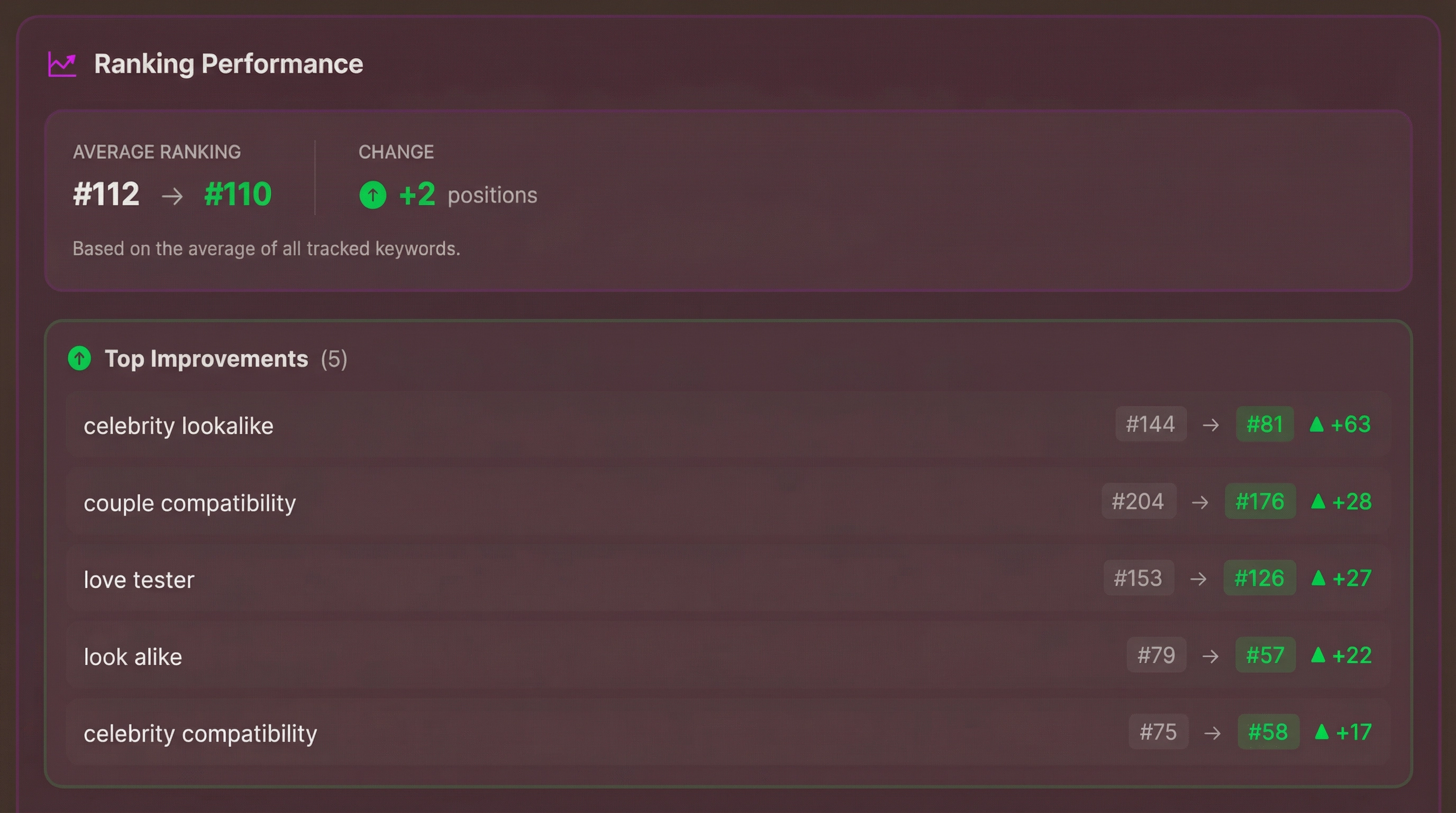The image size is (1456, 813).
Task: Click the triangle next to +63
Action: (1316, 424)
